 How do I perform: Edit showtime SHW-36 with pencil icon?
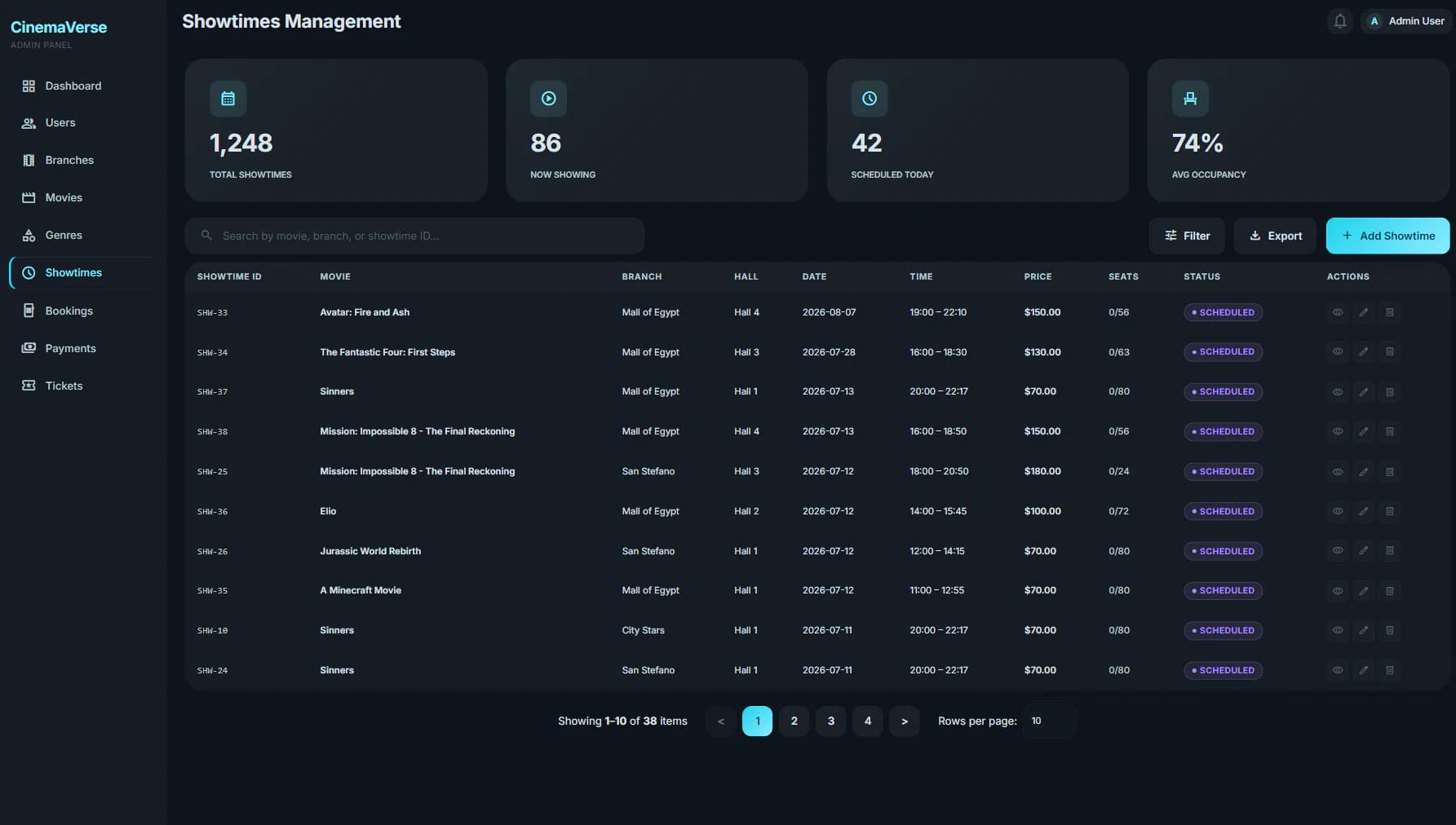[x=1364, y=511]
